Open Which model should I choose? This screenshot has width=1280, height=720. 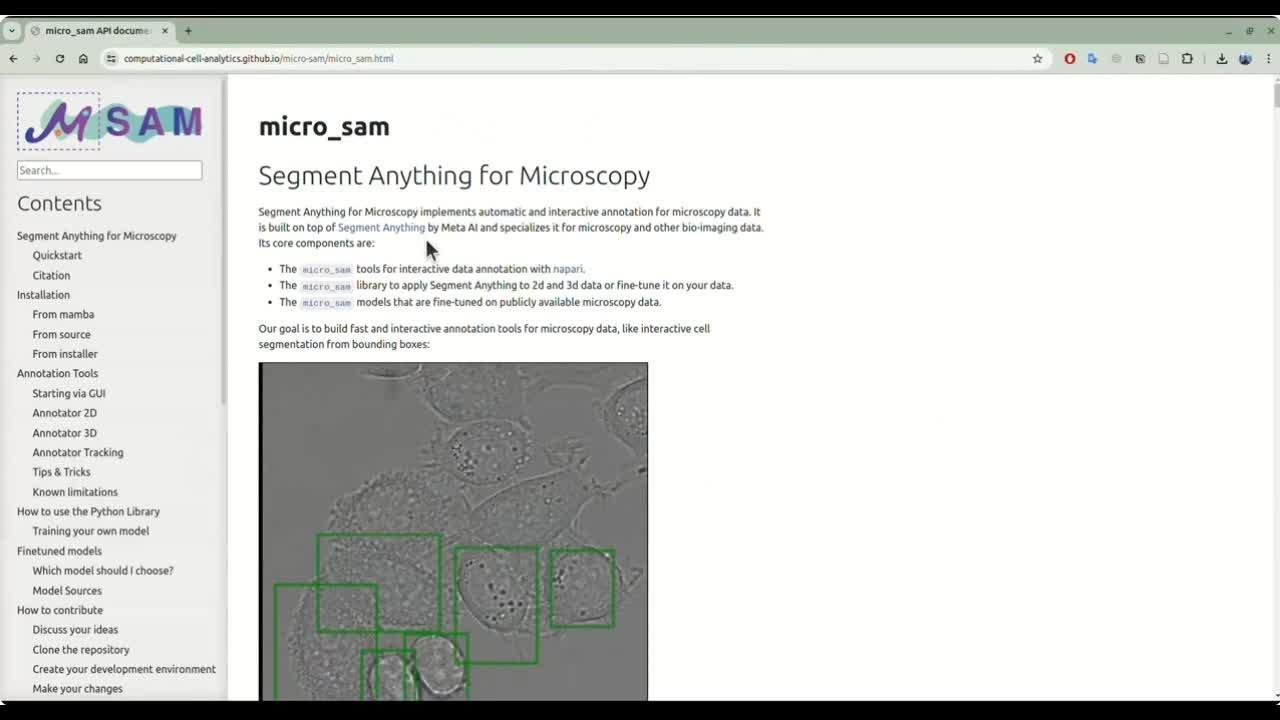[103, 570]
